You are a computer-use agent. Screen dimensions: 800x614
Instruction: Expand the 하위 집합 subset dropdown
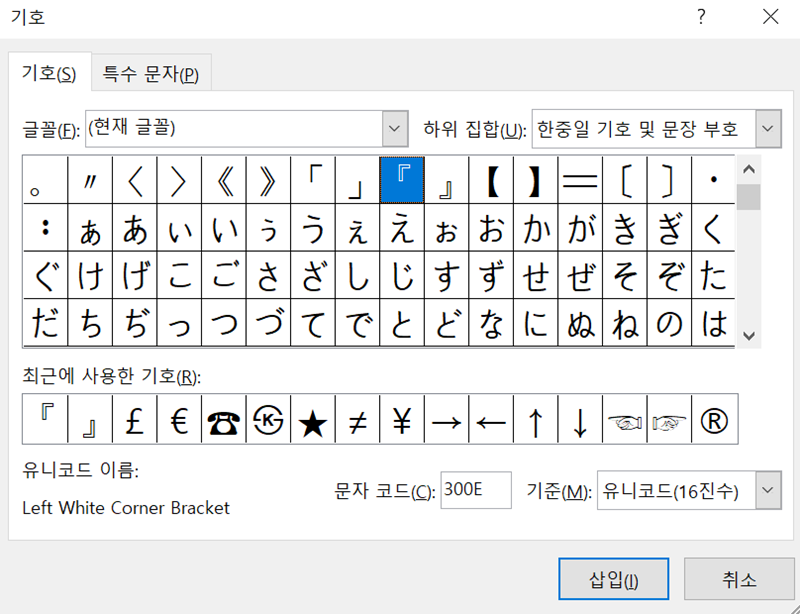point(768,129)
